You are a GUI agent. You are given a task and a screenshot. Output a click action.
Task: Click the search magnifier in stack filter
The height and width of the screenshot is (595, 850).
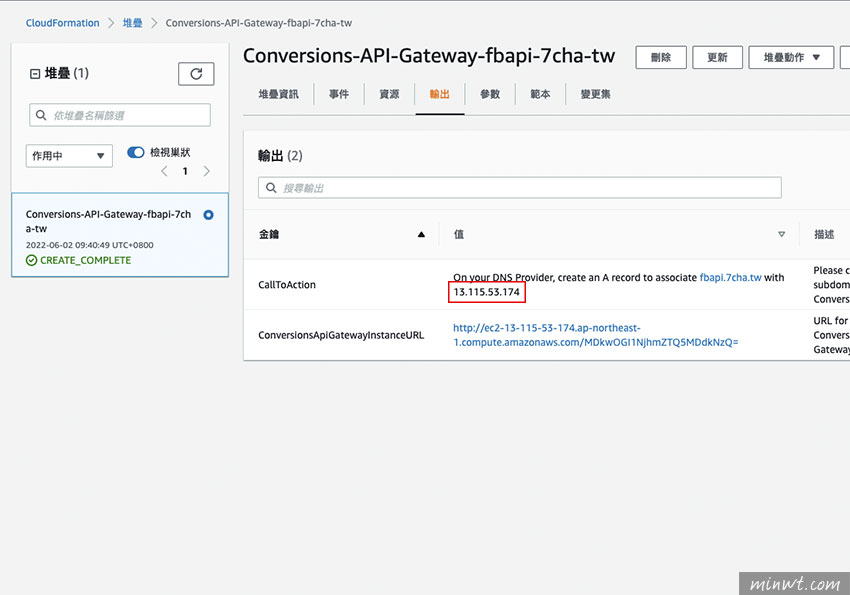click(41, 115)
